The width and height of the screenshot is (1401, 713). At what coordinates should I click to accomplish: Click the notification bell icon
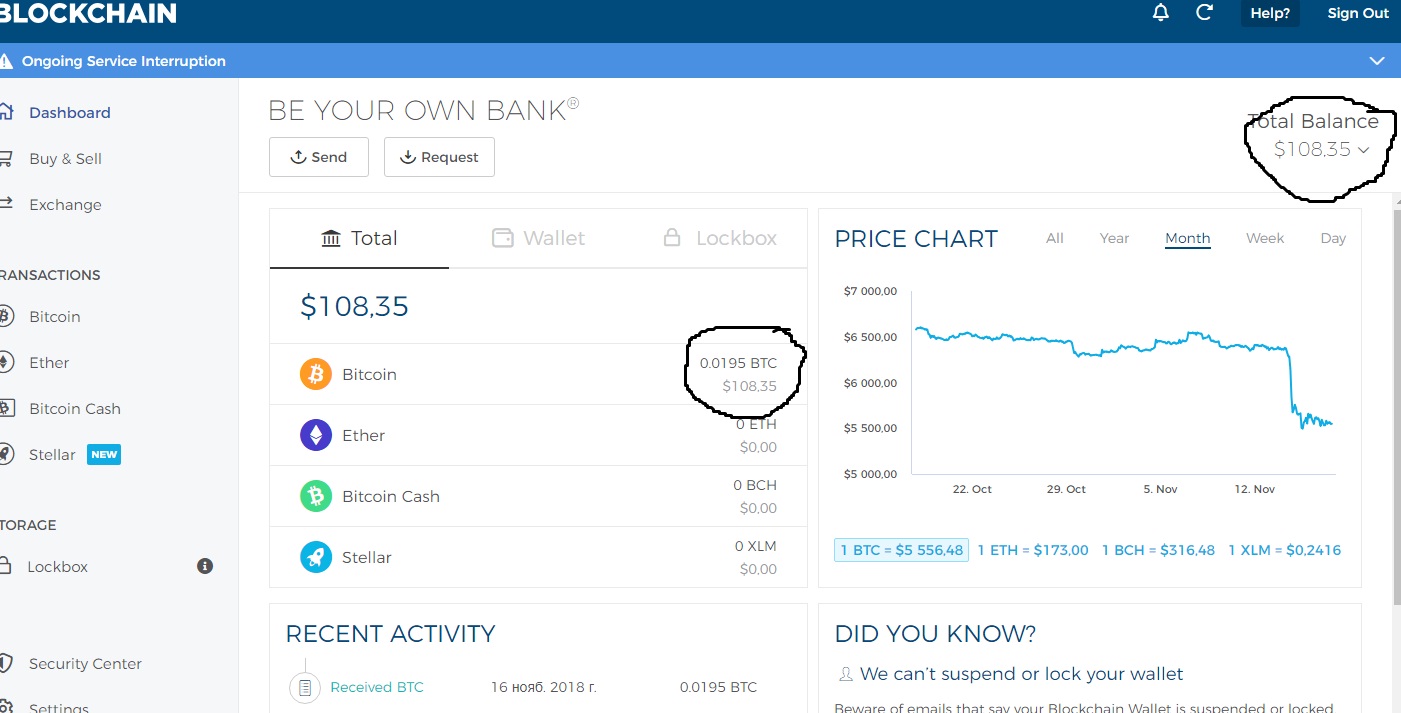(1161, 13)
